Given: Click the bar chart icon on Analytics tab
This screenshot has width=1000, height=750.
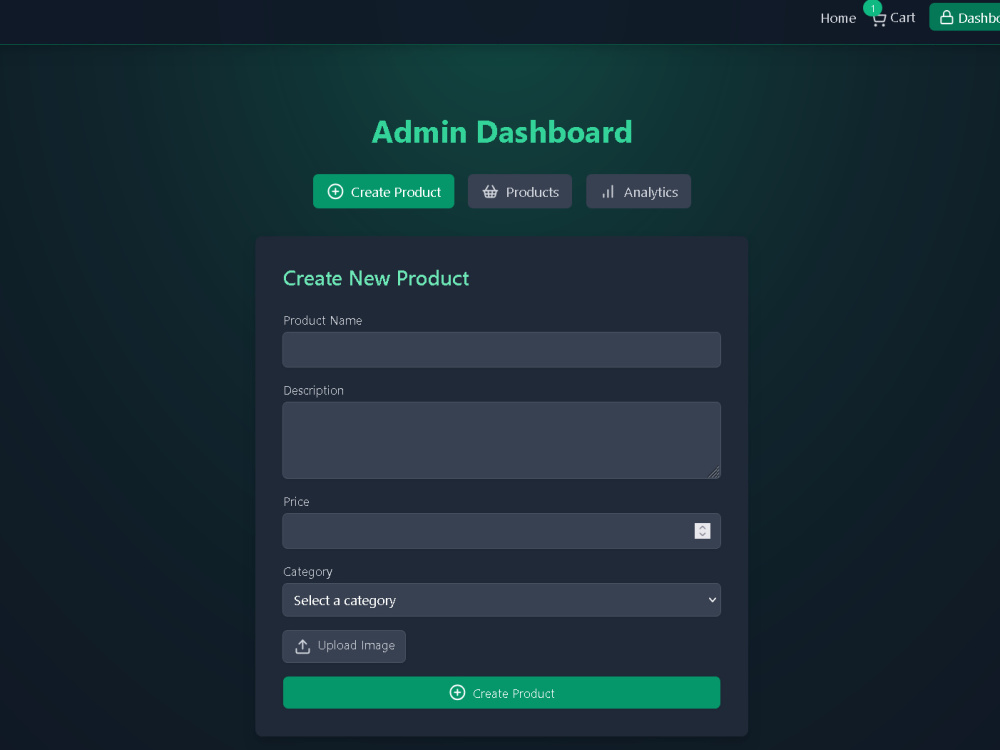Looking at the screenshot, I should click(x=608, y=191).
